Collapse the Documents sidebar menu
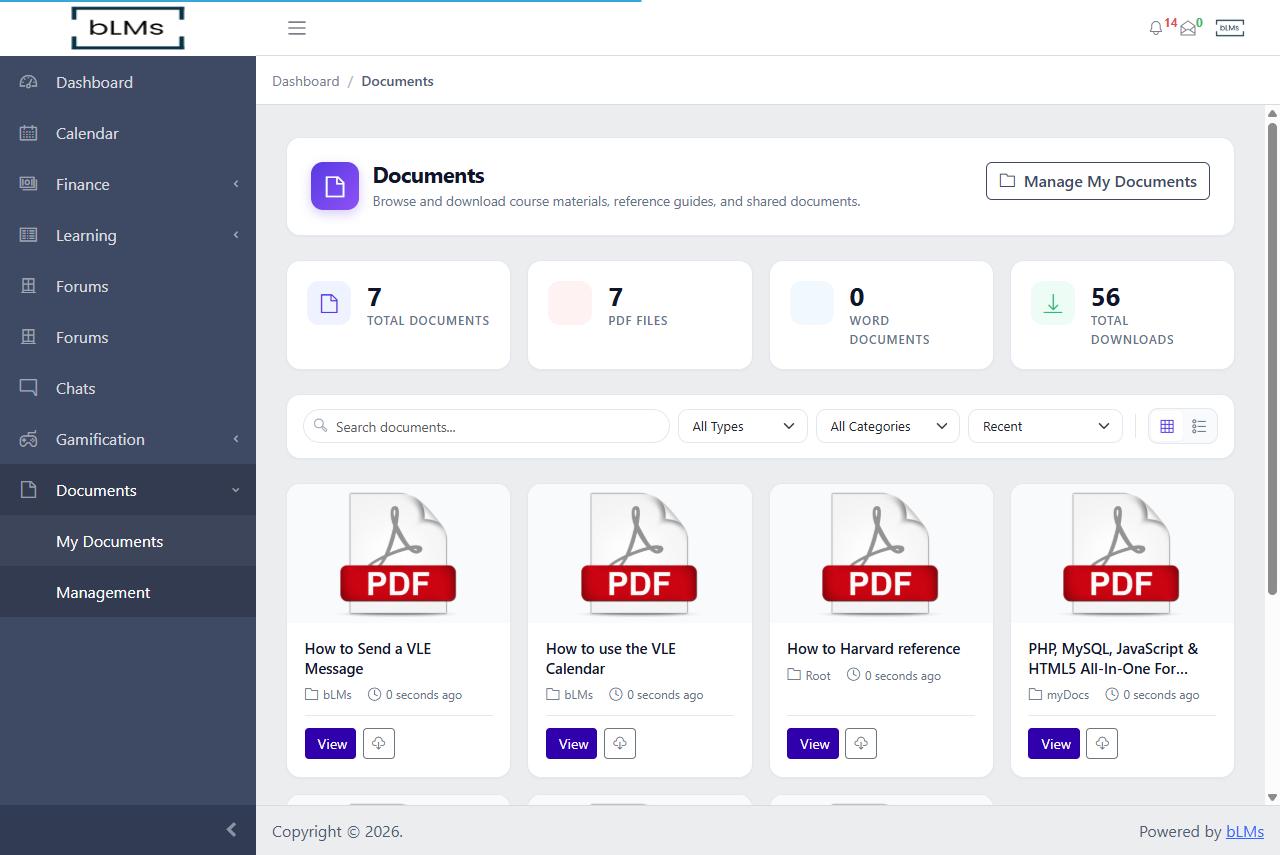1280x855 pixels. point(128,490)
